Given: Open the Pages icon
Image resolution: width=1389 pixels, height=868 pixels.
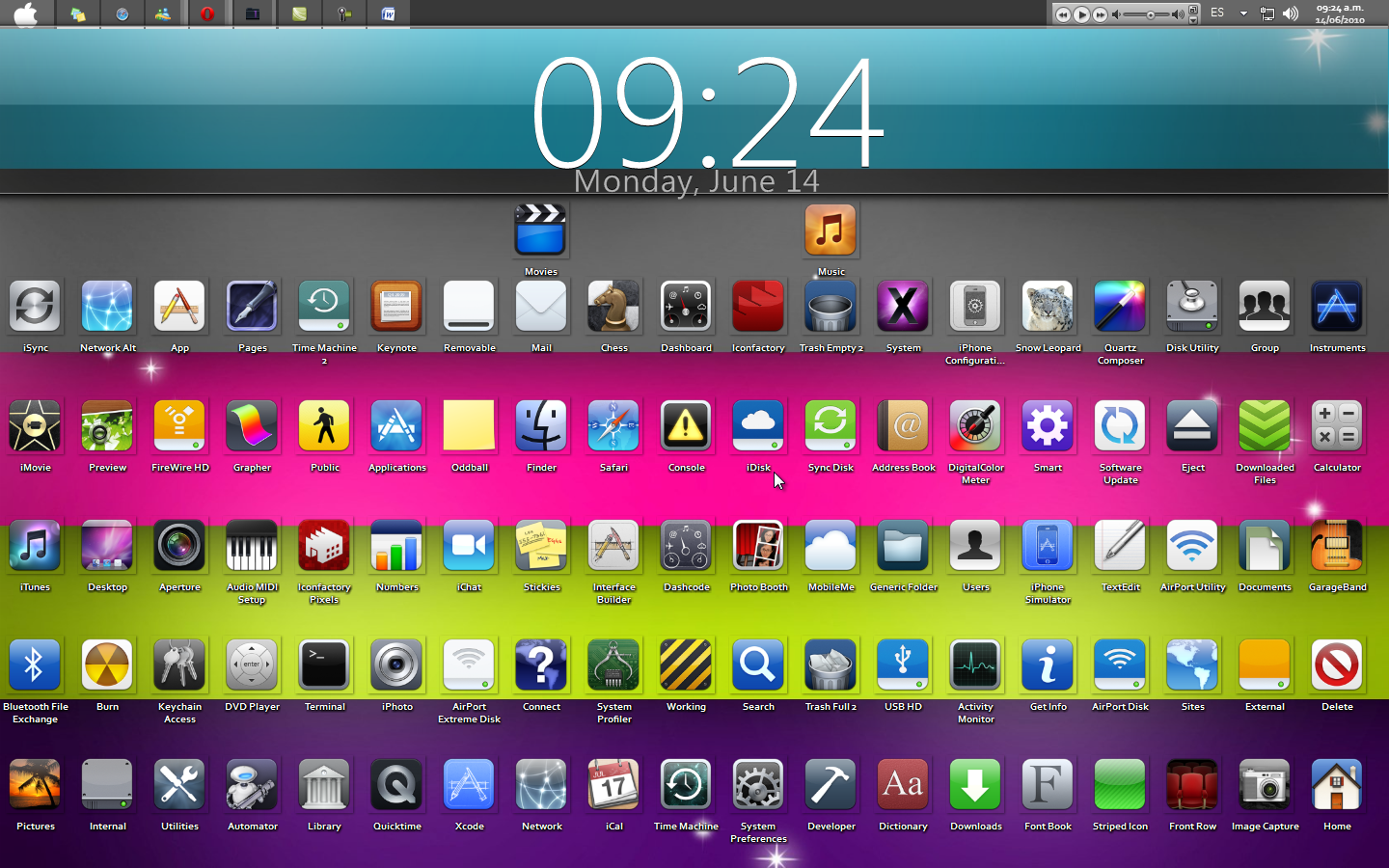Looking at the screenshot, I should [x=252, y=306].
